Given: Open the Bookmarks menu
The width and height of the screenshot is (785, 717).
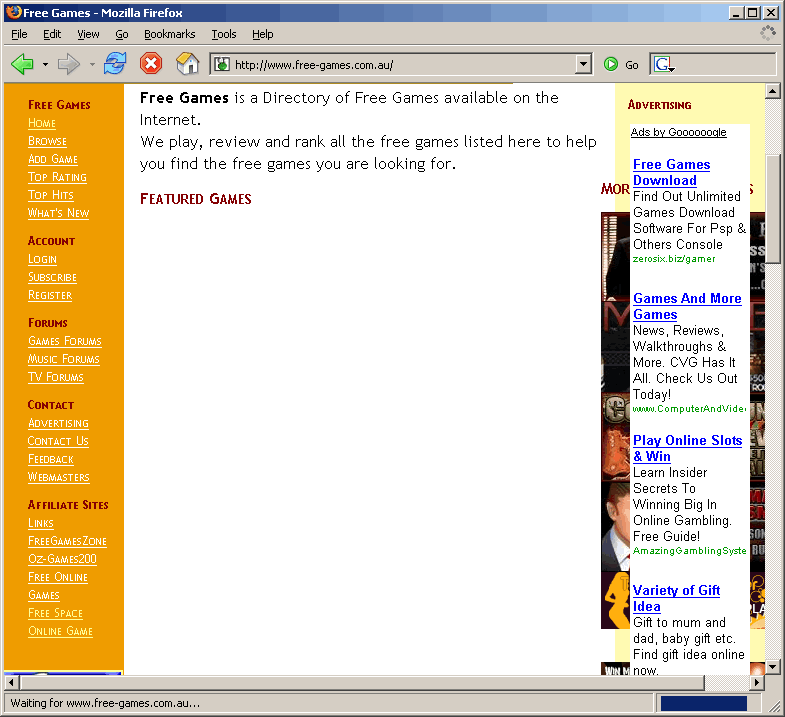Looking at the screenshot, I should pos(169,34).
